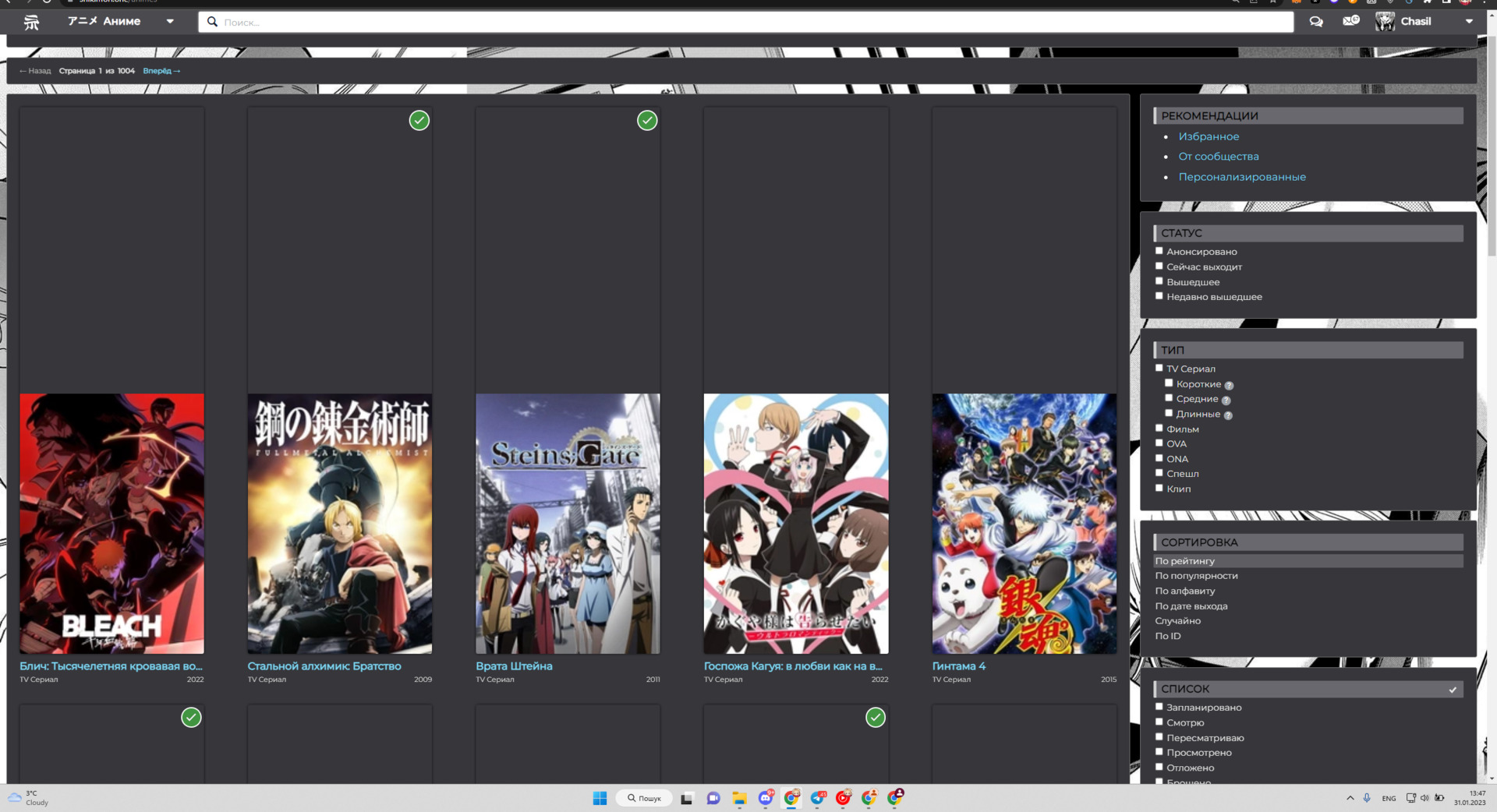Open the mail notifications envelope icon

[x=1350, y=21]
